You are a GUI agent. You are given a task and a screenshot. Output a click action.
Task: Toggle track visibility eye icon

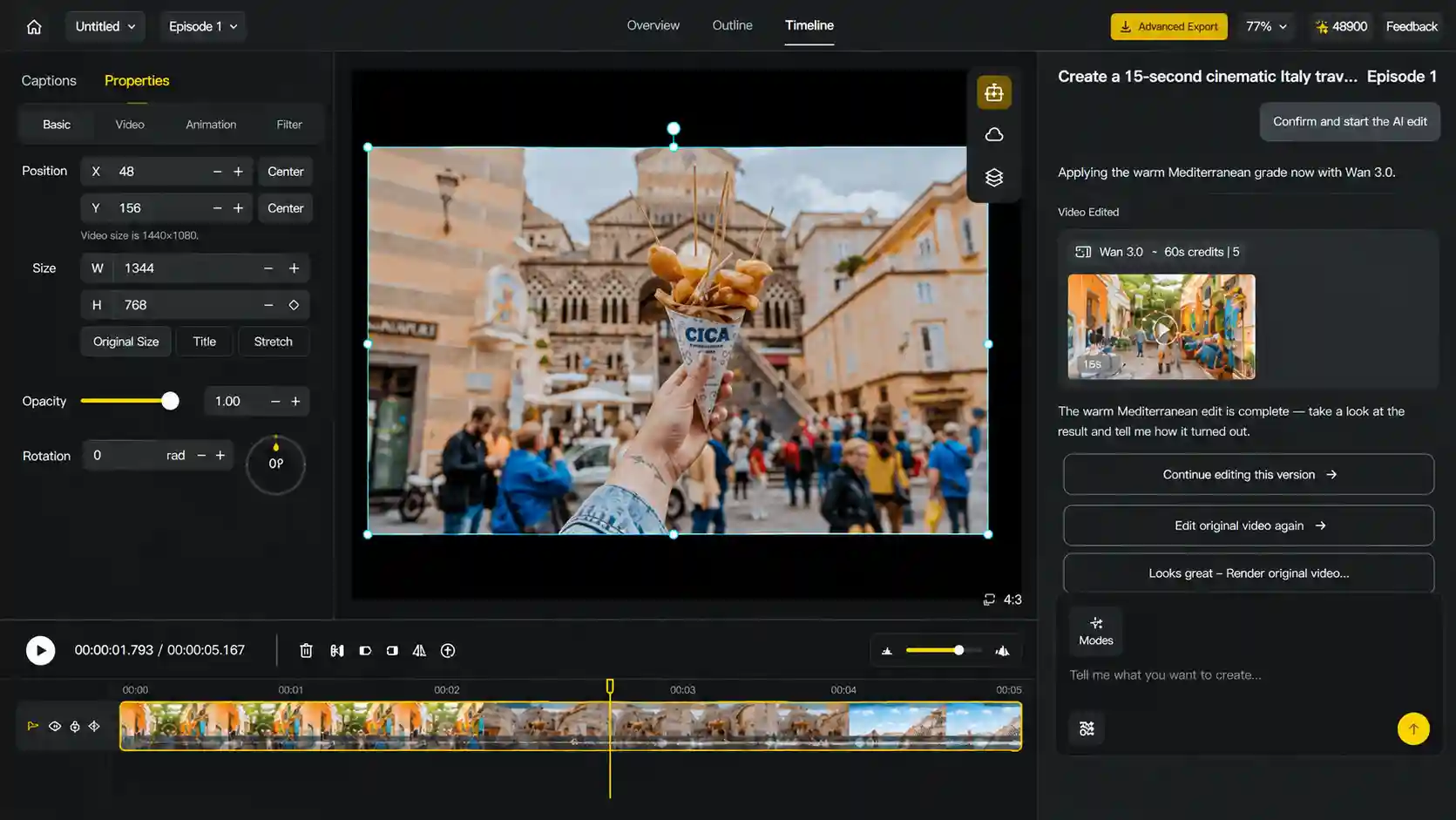click(x=55, y=726)
